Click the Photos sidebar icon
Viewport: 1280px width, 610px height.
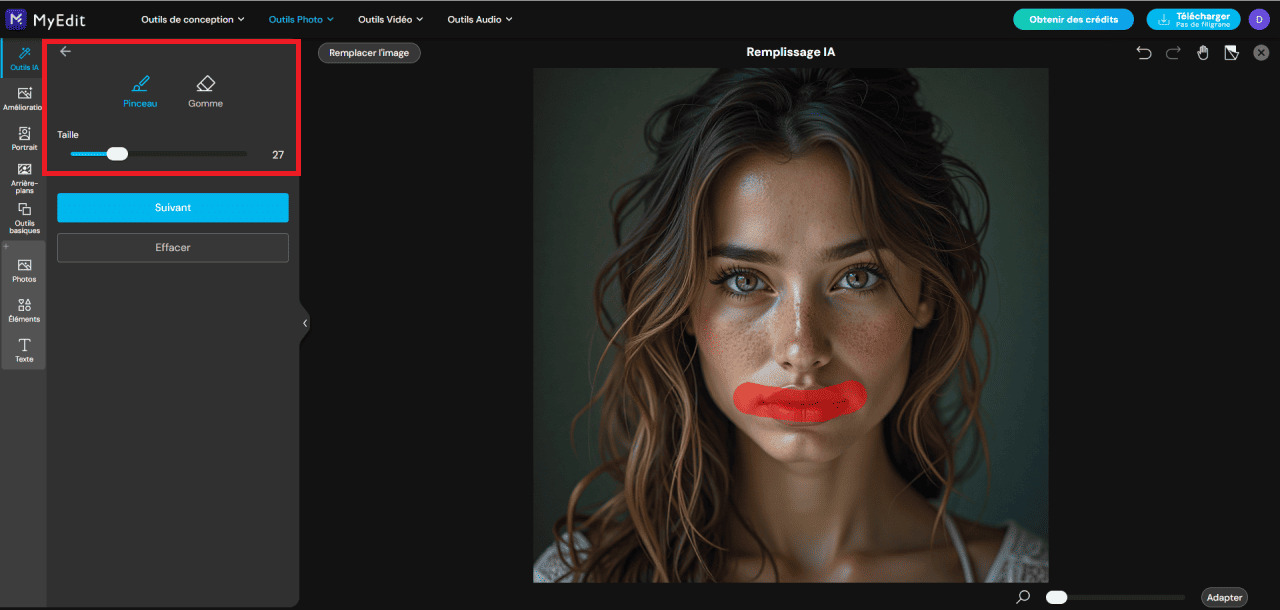23,268
